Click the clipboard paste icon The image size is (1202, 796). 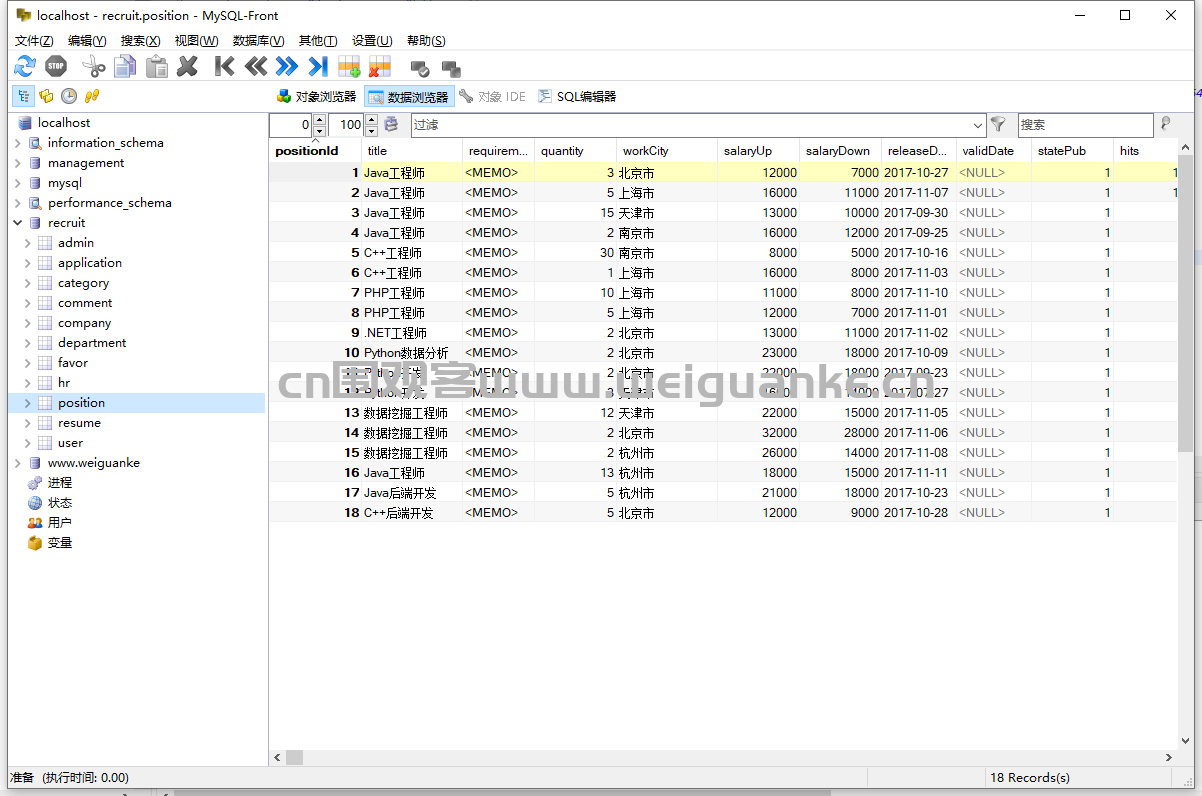coord(156,67)
